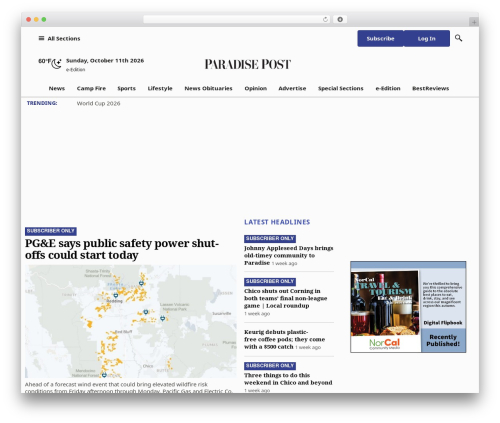Click the Paradise Post logo

pos(248,64)
